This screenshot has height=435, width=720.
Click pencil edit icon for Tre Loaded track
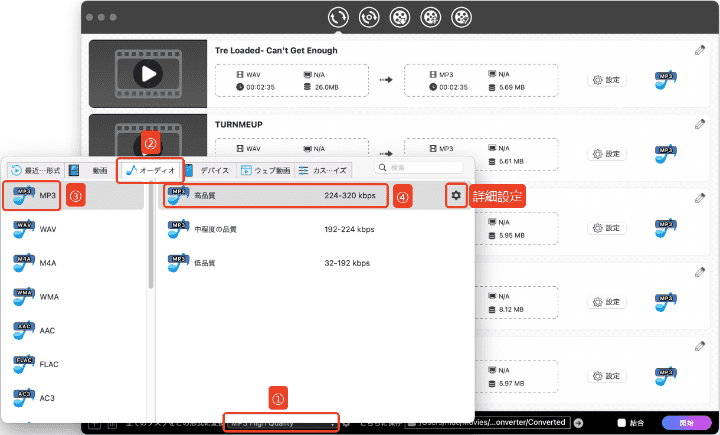(x=700, y=50)
